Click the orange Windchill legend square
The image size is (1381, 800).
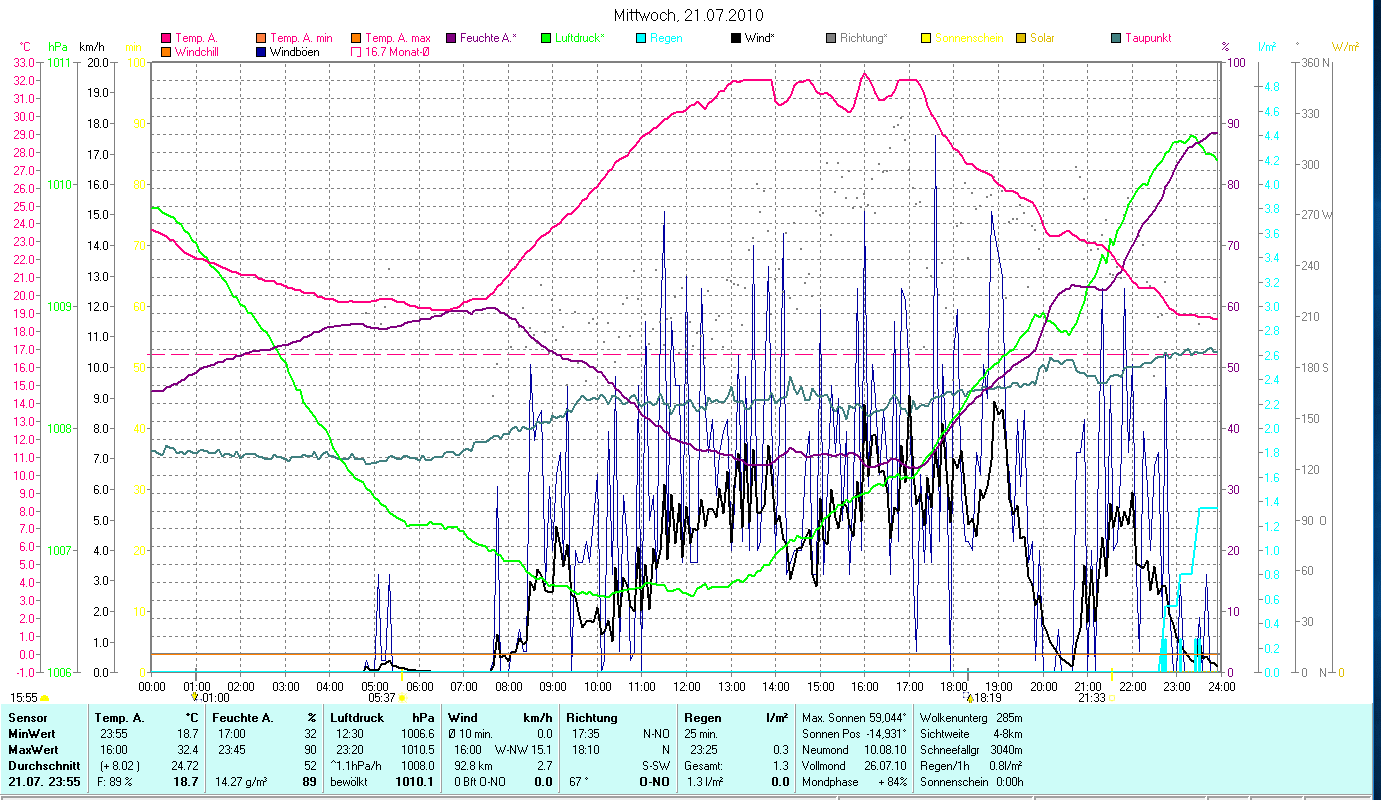[x=166, y=51]
